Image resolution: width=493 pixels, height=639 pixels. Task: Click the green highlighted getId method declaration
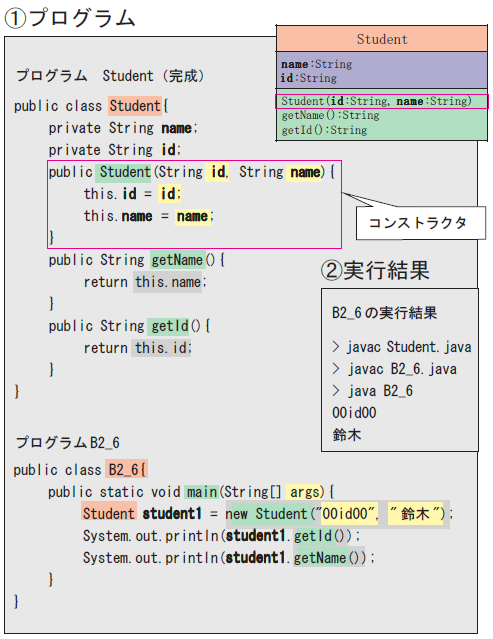tap(170, 326)
